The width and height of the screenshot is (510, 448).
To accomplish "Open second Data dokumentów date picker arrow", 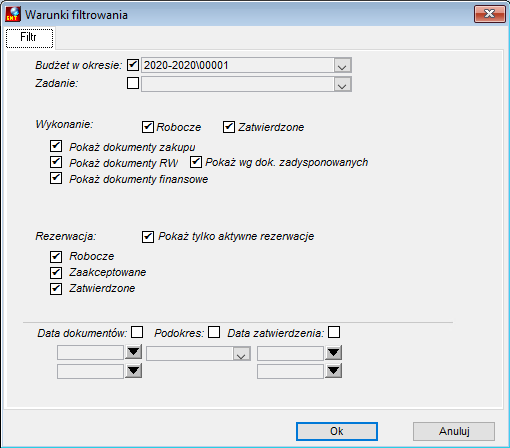I will pos(134,370).
